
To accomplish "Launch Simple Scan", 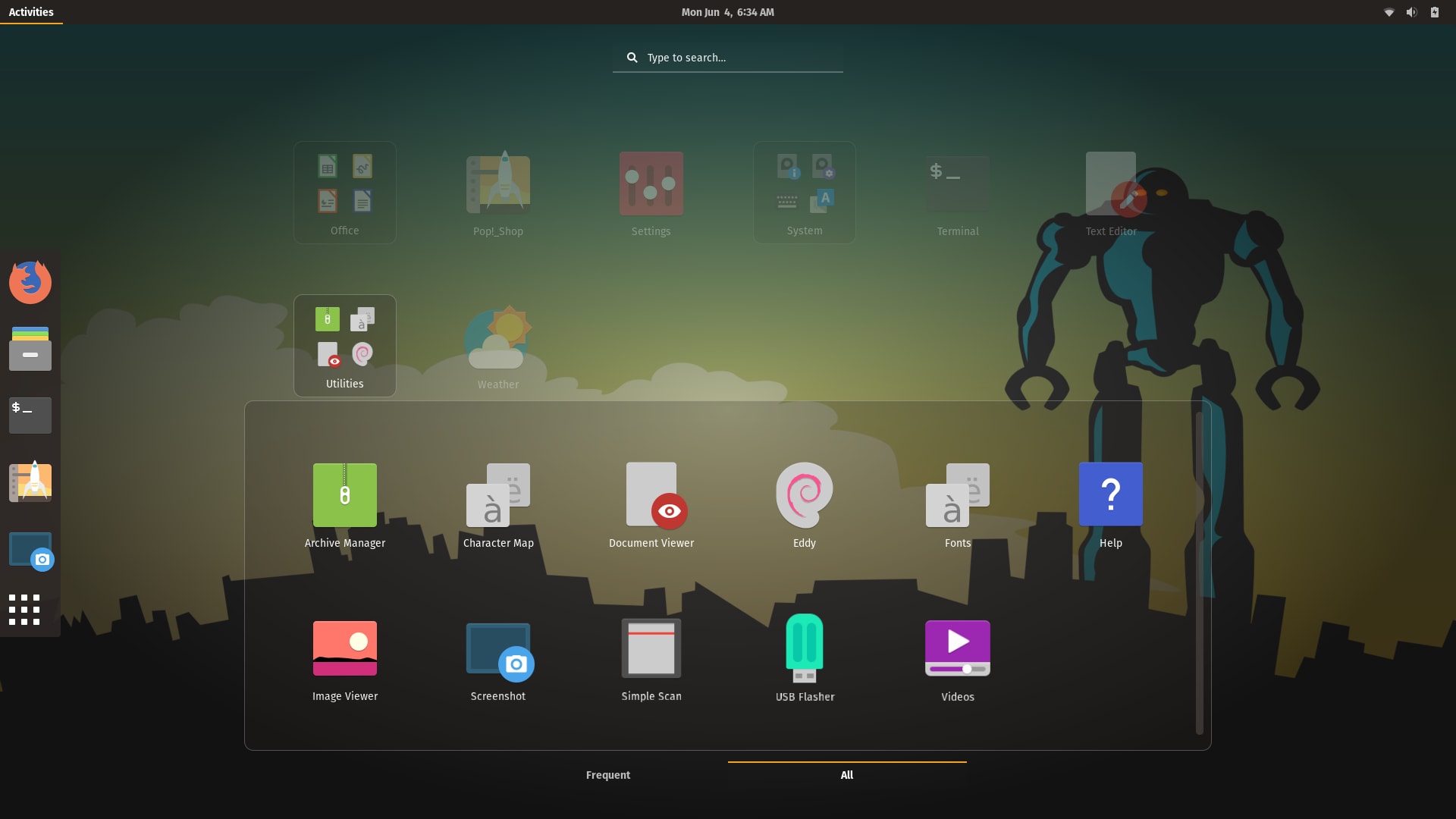I will [651, 648].
